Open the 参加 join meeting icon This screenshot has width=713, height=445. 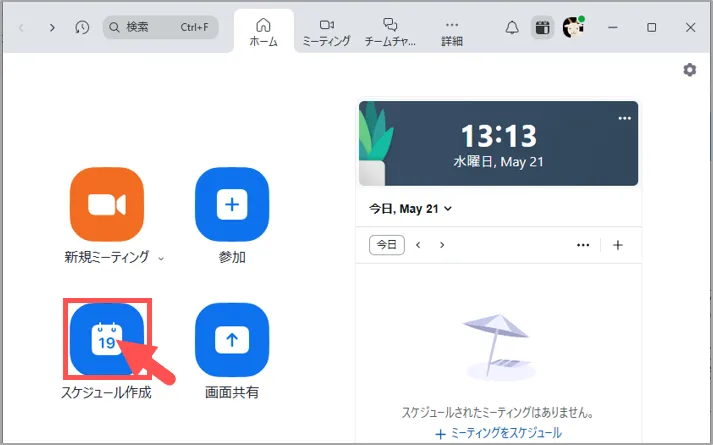pos(232,204)
